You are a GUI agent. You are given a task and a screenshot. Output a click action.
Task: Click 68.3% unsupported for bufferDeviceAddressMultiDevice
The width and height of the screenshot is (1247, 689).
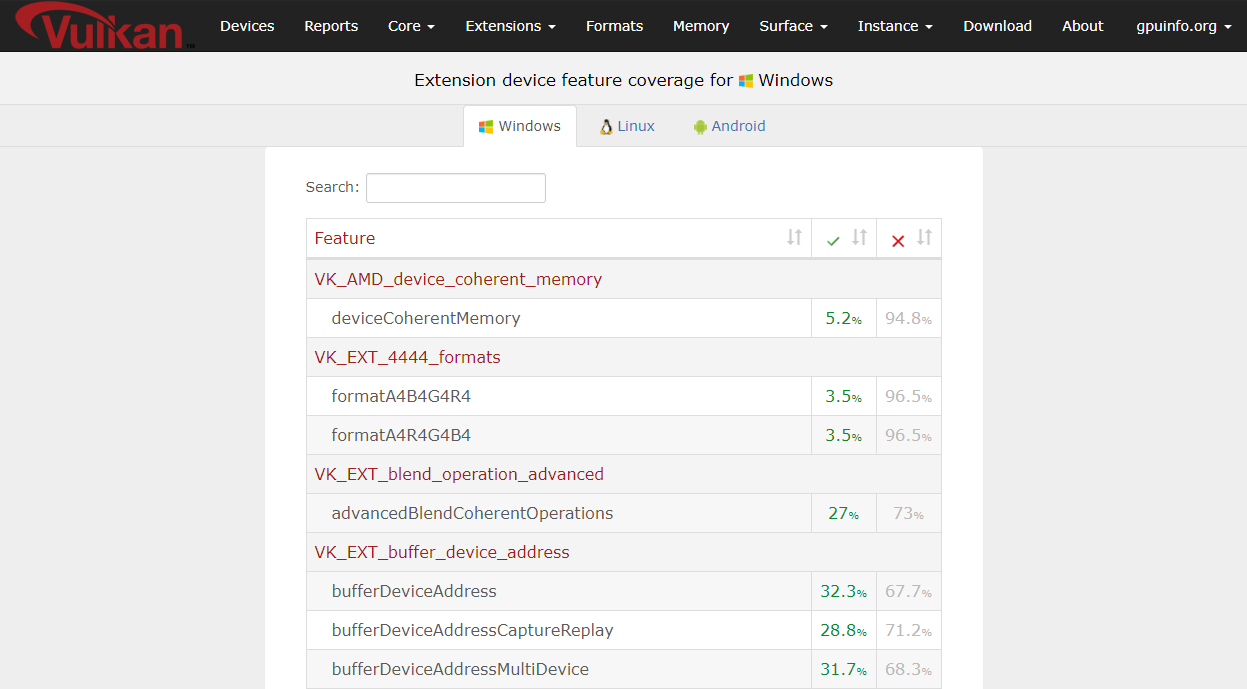click(909, 669)
